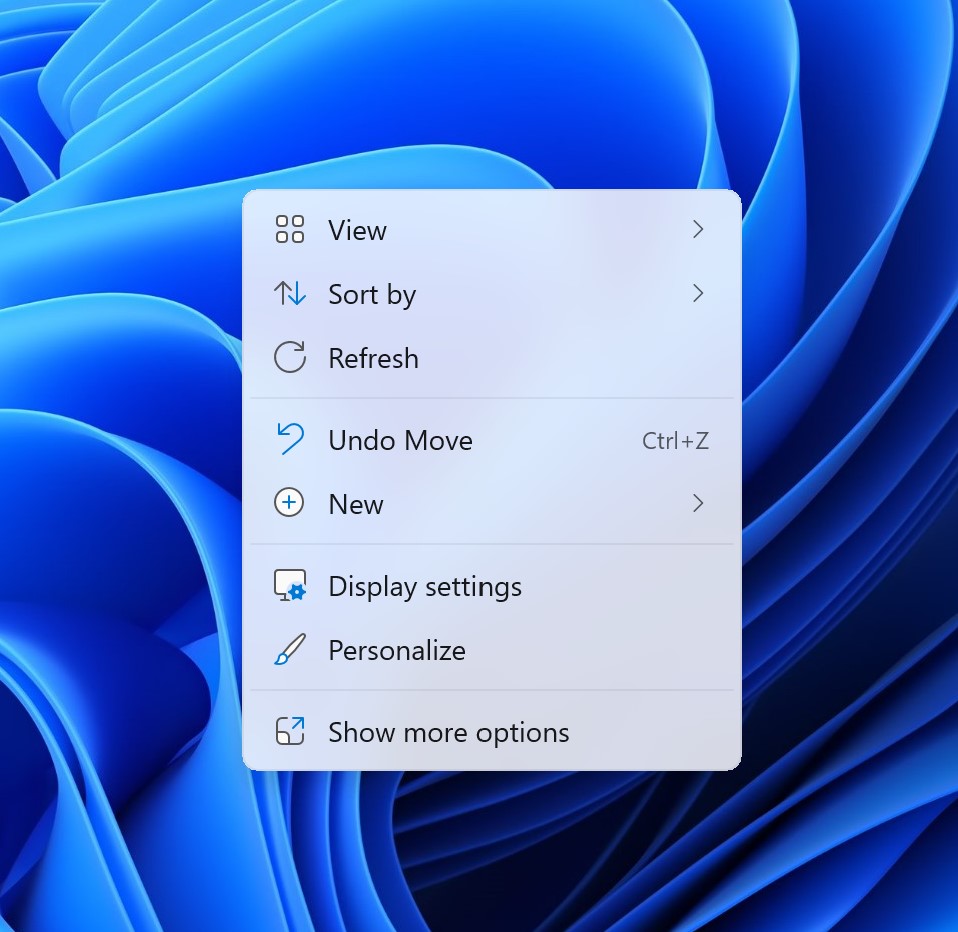This screenshot has height=932, width=958.
Task: Click the Sort by arrows icon
Action: click(x=290, y=293)
